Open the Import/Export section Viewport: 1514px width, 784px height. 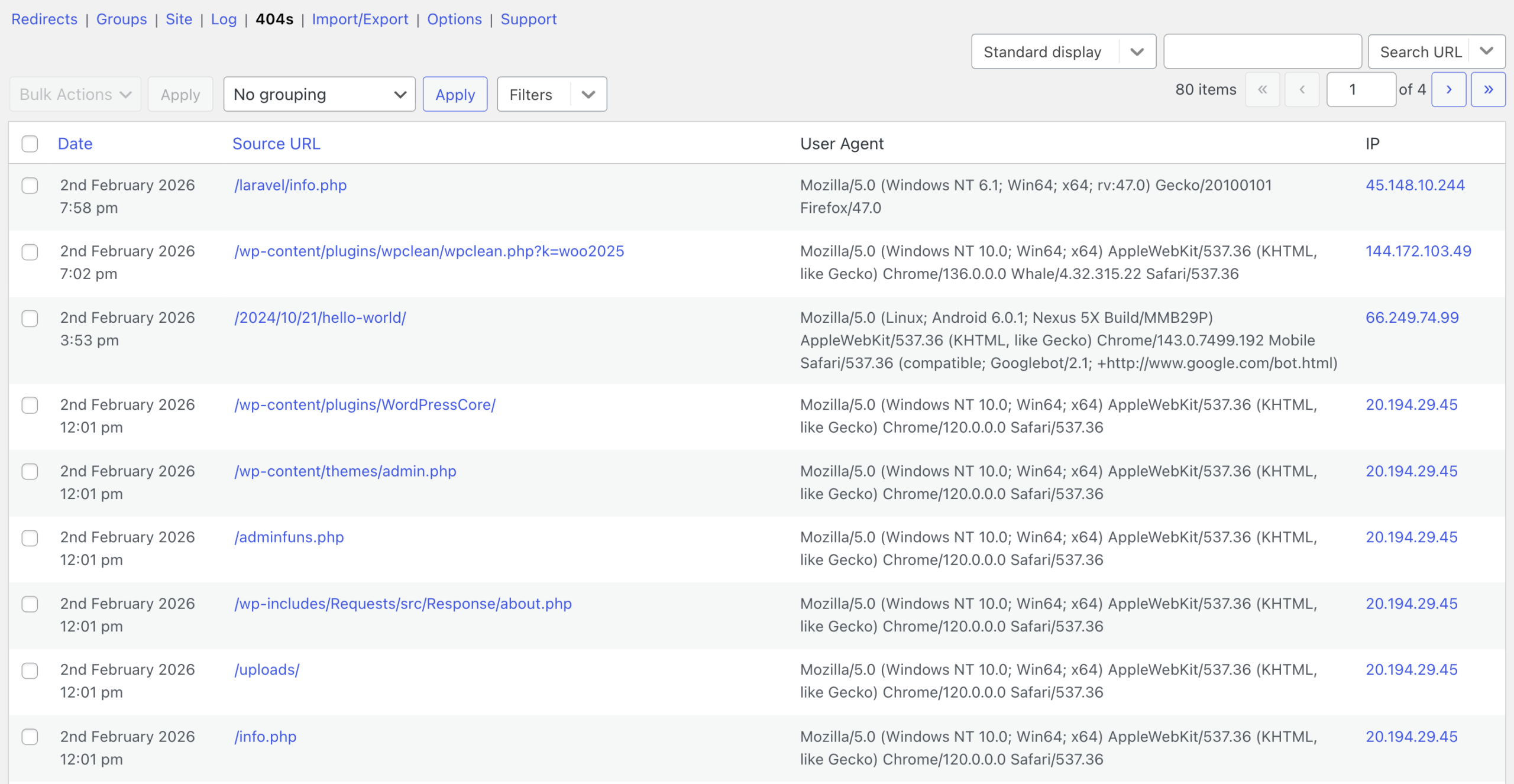pyautogui.click(x=360, y=19)
